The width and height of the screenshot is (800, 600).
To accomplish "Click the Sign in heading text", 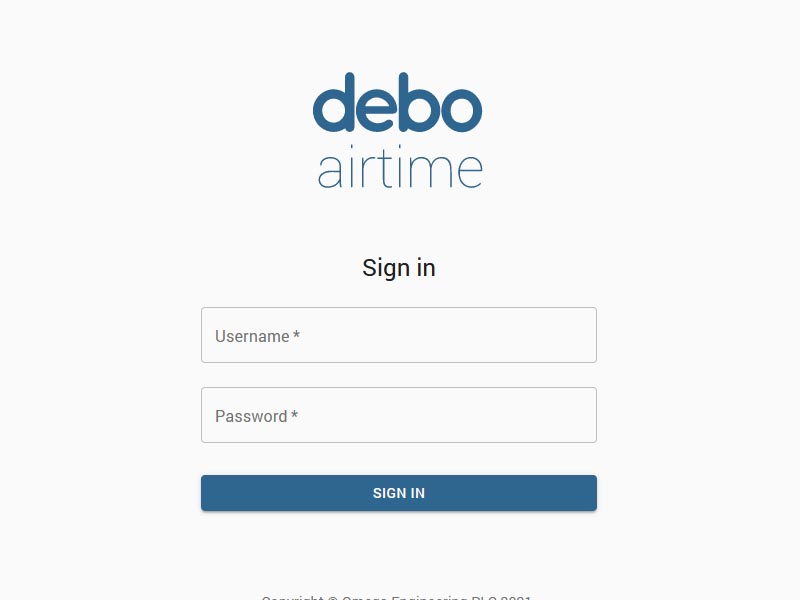I will pyautogui.click(x=399, y=268).
